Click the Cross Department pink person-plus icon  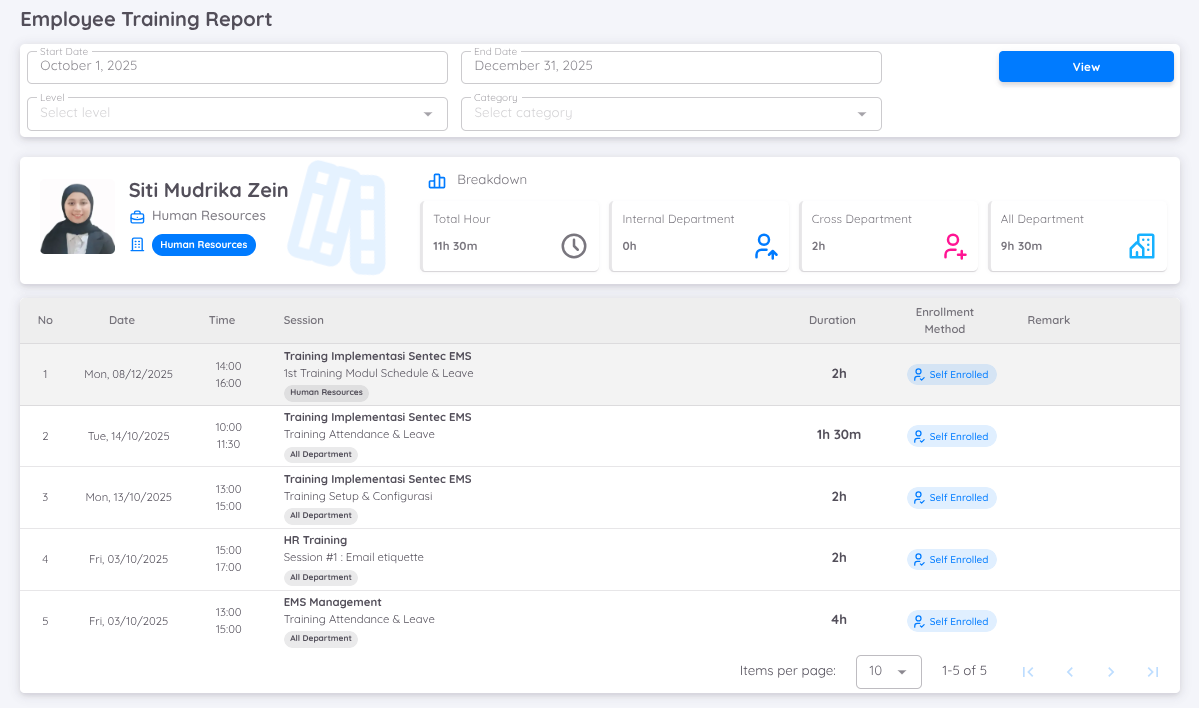pyautogui.click(x=951, y=245)
